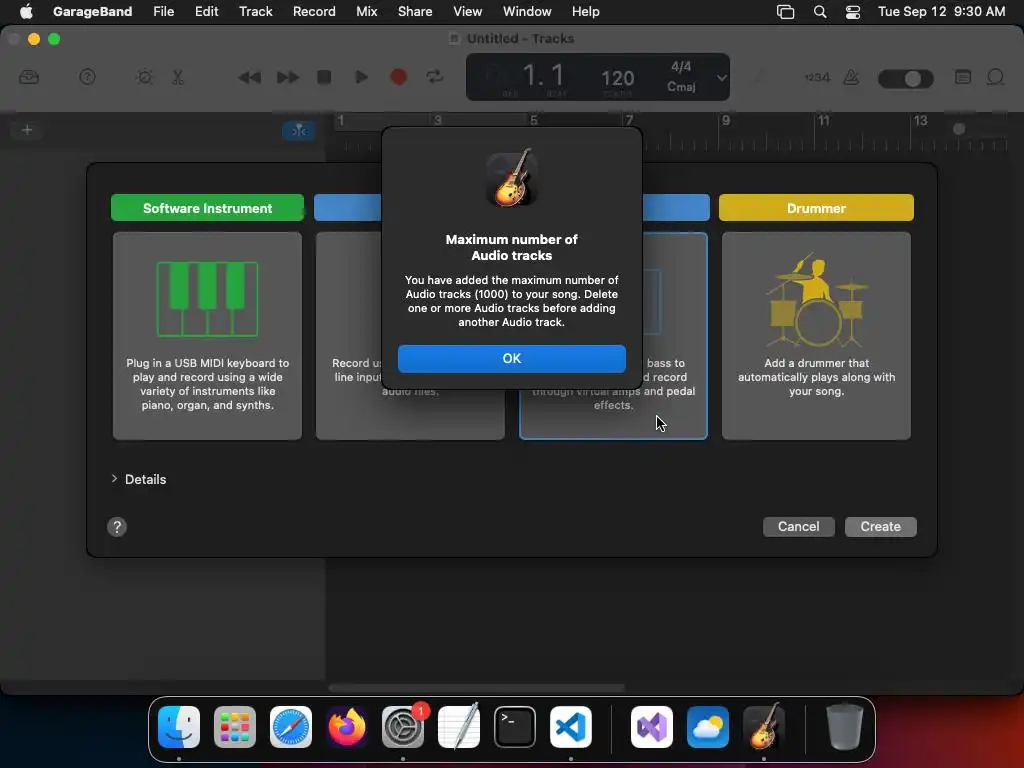Open Finder from the Dock
The width and height of the screenshot is (1024, 768).
click(x=179, y=726)
